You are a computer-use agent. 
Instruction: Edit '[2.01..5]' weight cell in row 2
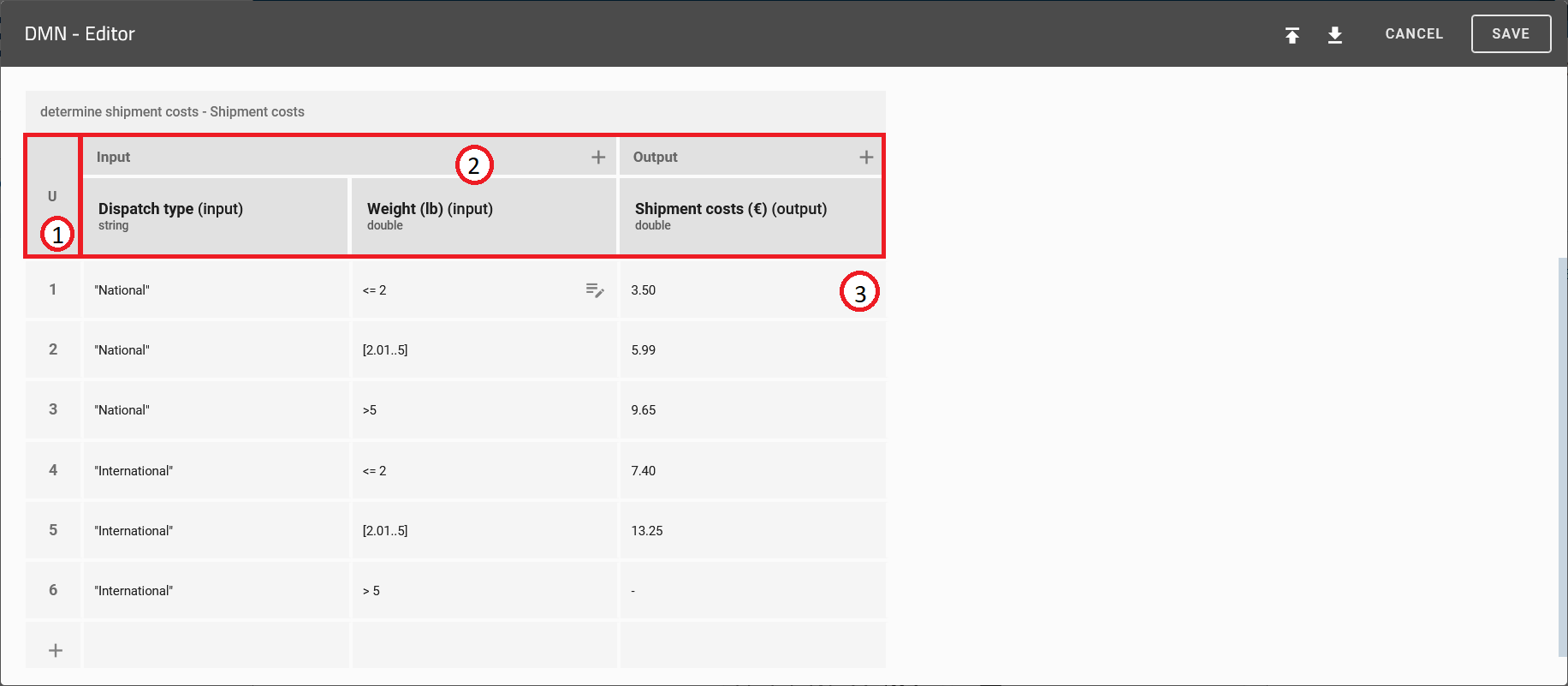[484, 349]
